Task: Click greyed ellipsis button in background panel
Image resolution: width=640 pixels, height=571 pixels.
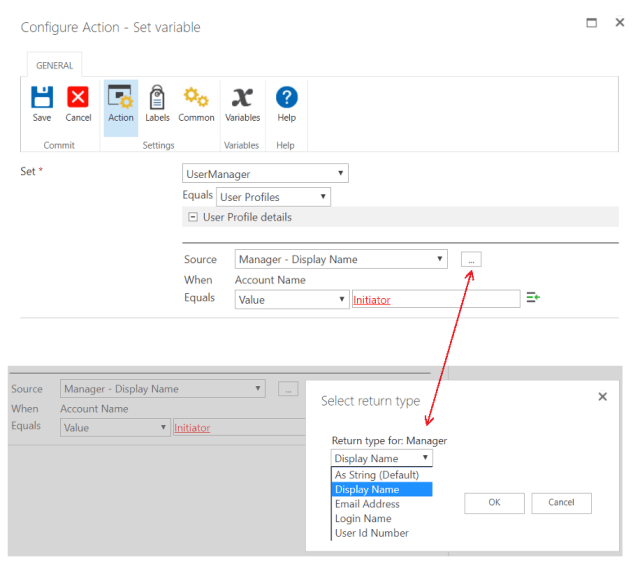Action: [x=288, y=389]
